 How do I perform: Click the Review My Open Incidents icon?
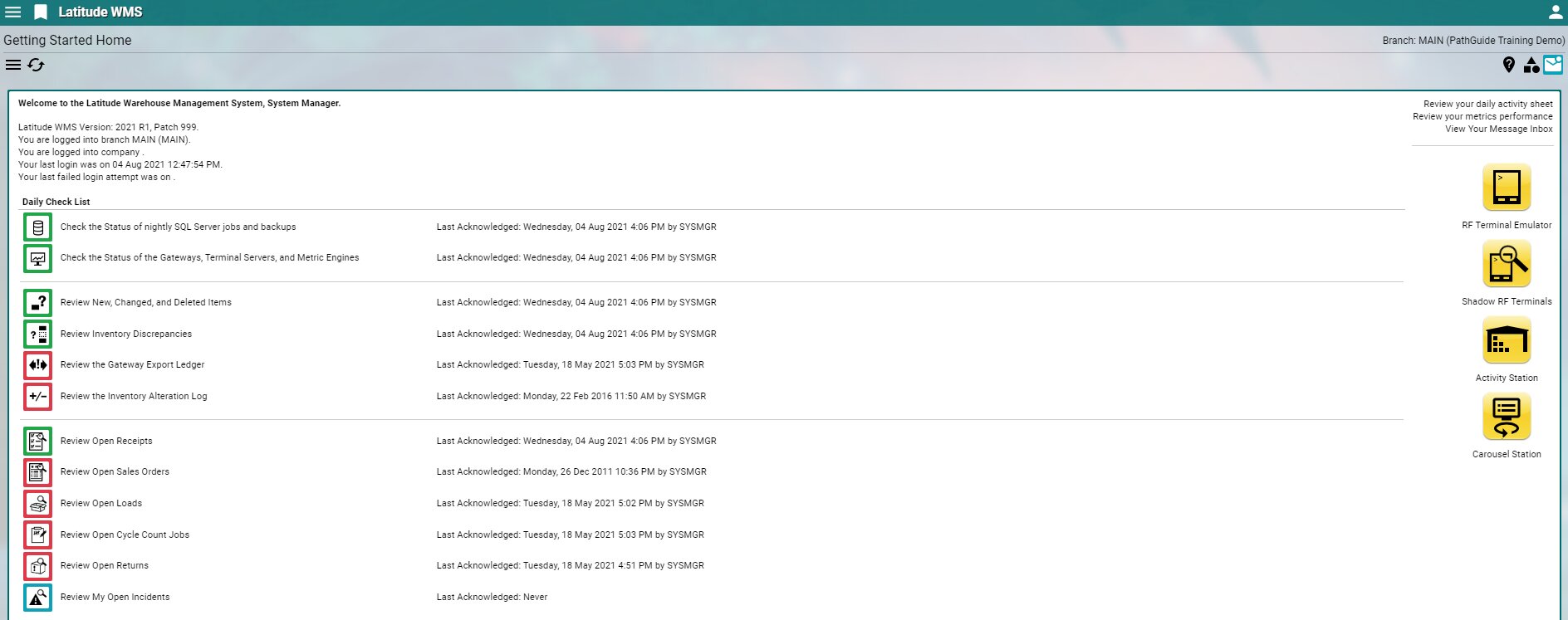38,598
